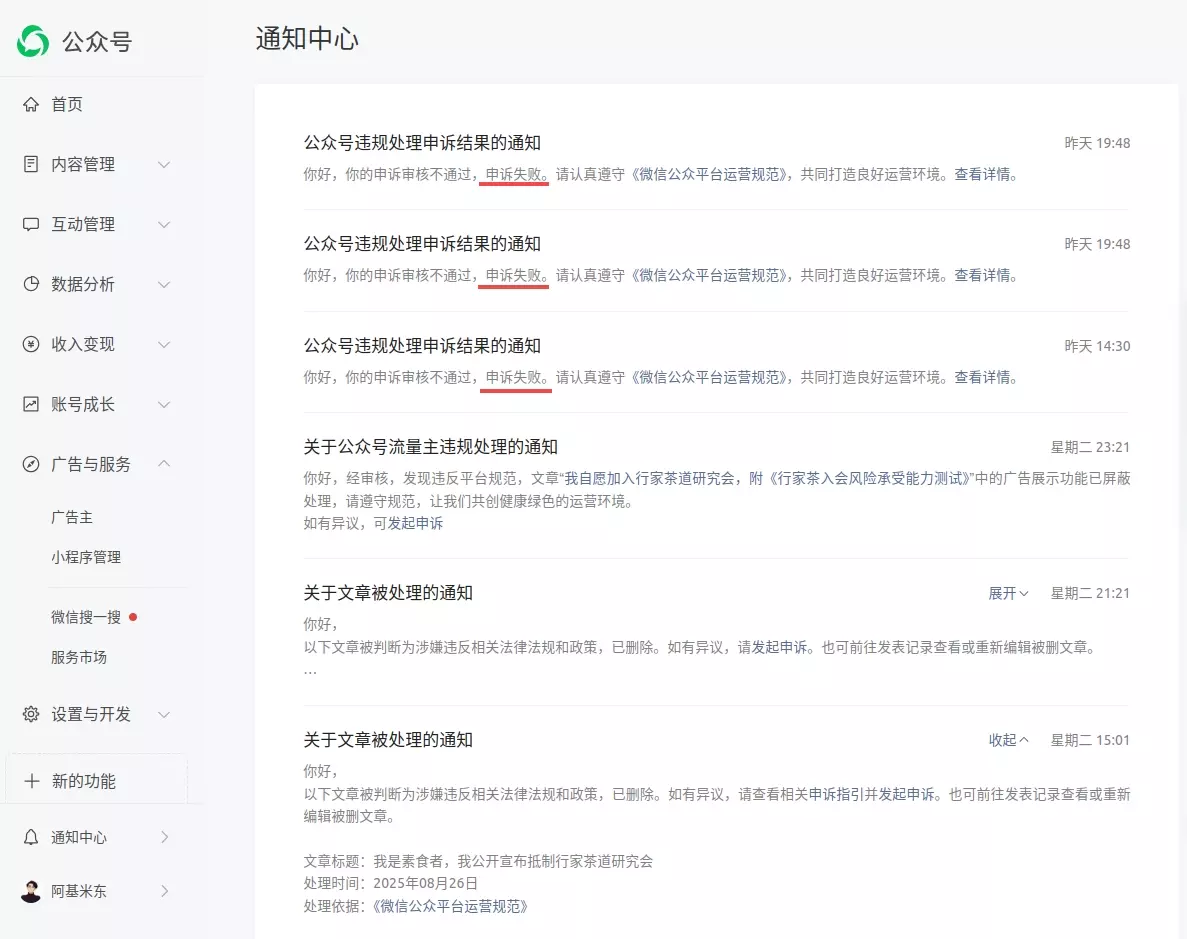This screenshot has width=1187, height=939.
Task: Expand the 互动管理 menu chevron
Action: click(x=164, y=224)
